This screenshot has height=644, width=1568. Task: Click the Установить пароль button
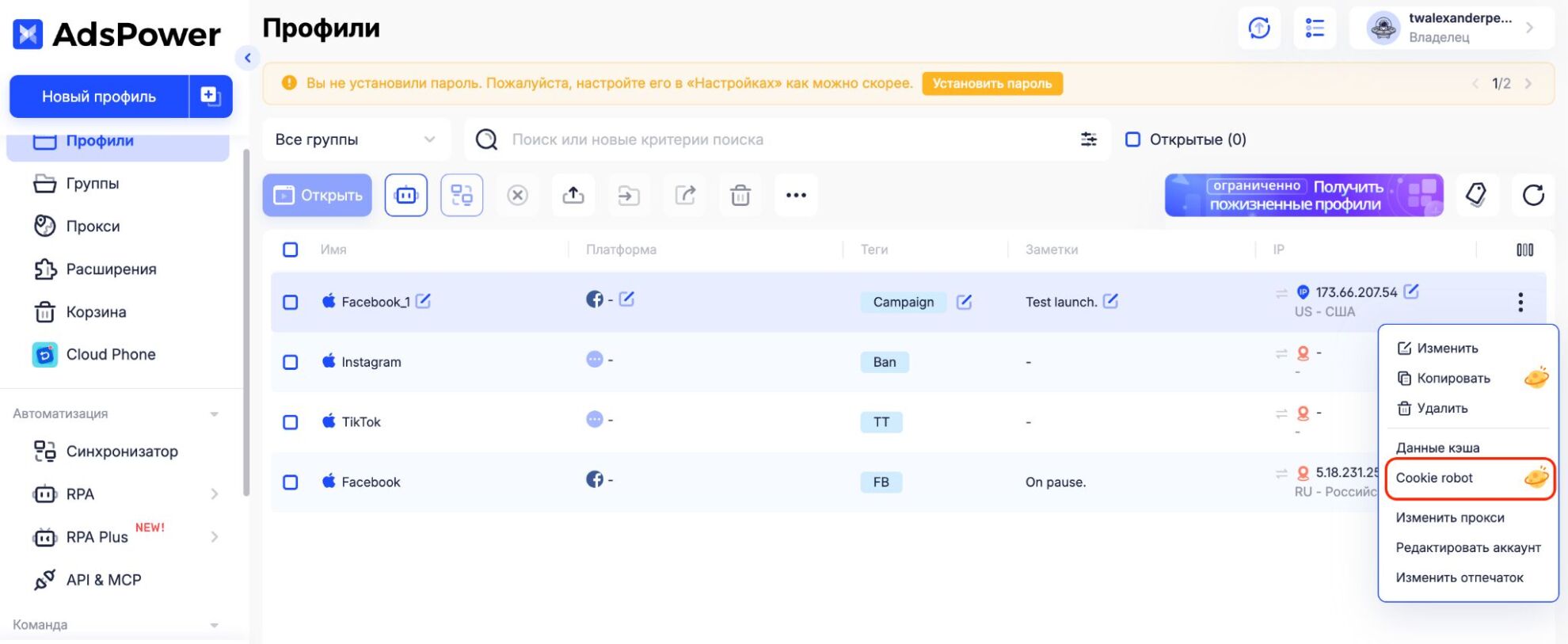coord(992,83)
